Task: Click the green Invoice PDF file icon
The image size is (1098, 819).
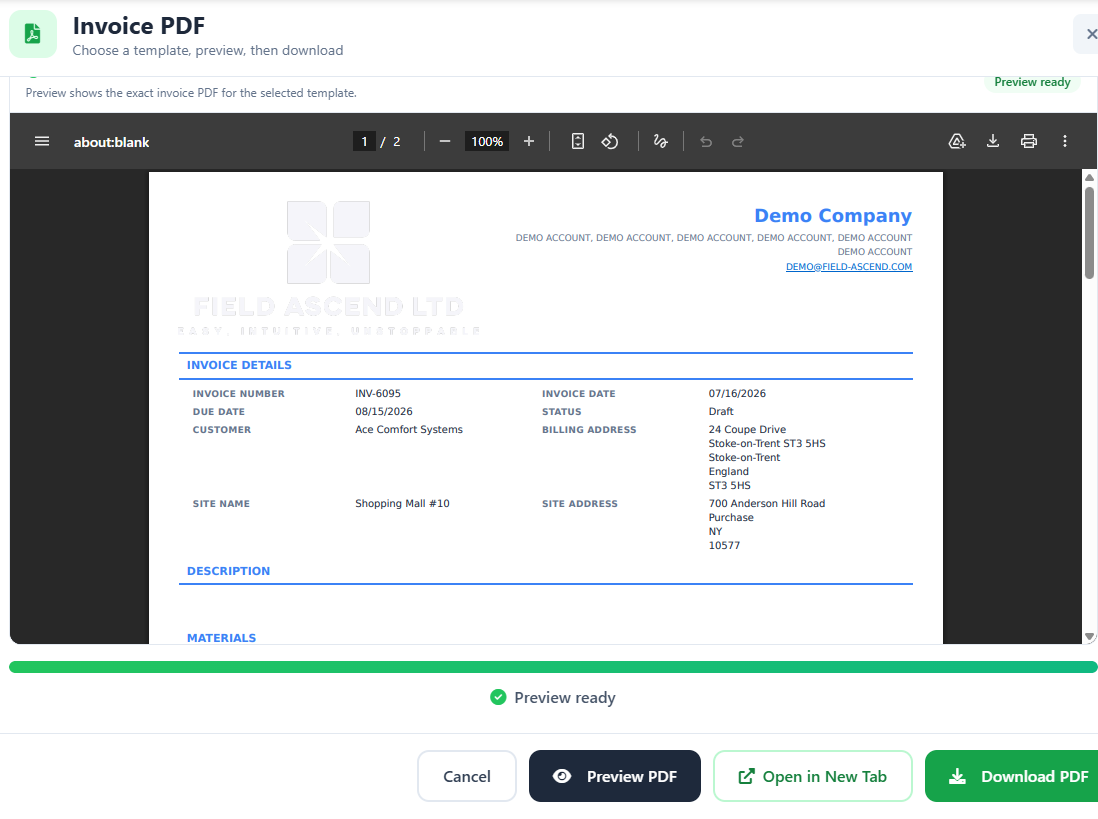Action: [33, 34]
